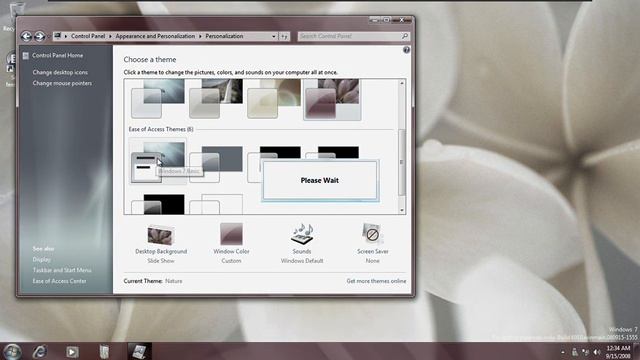The height and width of the screenshot is (360, 640).
Task: Open Sounds Windows Default settings
Action: tap(302, 243)
